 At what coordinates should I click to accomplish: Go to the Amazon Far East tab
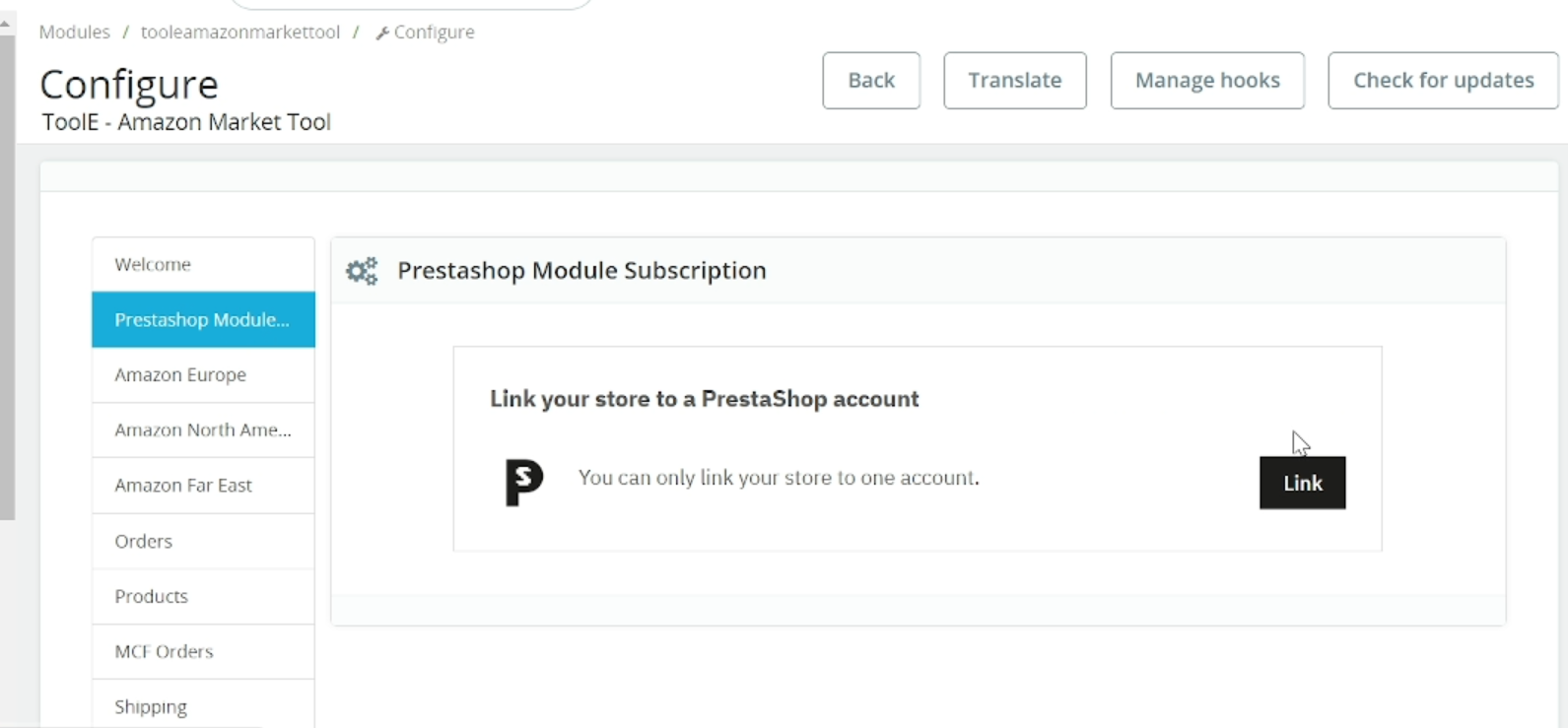point(203,485)
